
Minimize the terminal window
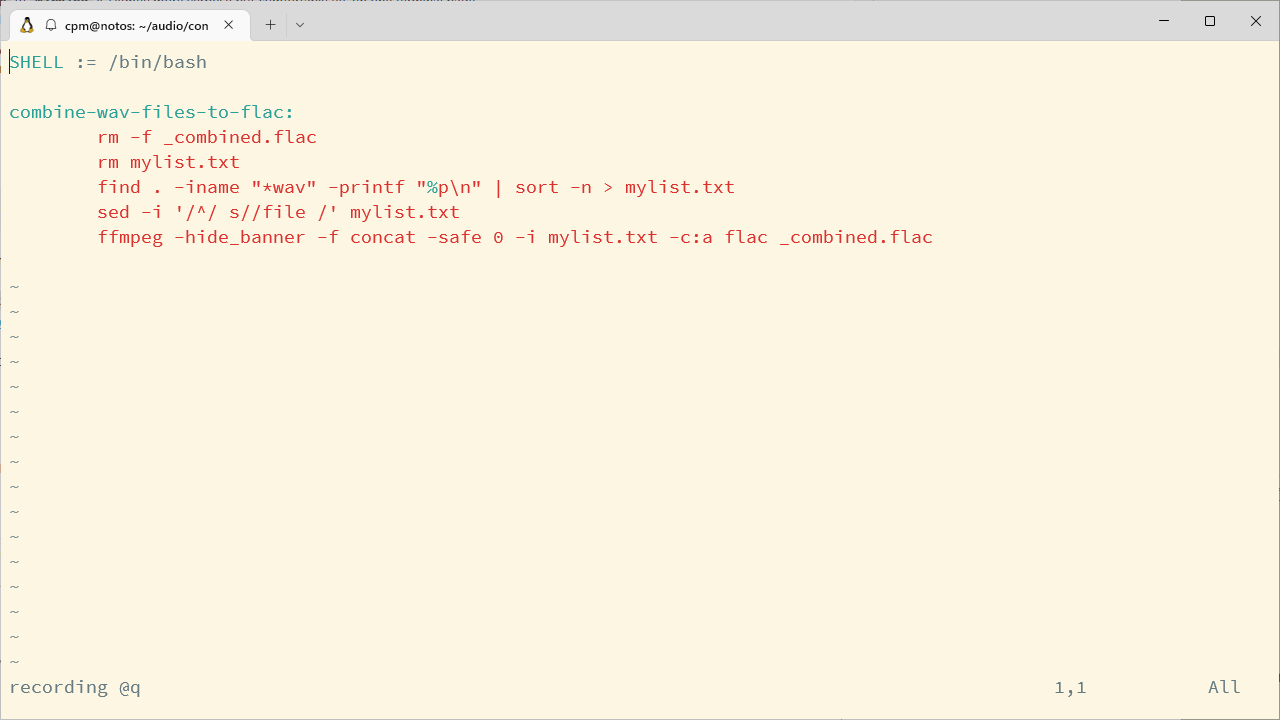tap(1164, 21)
